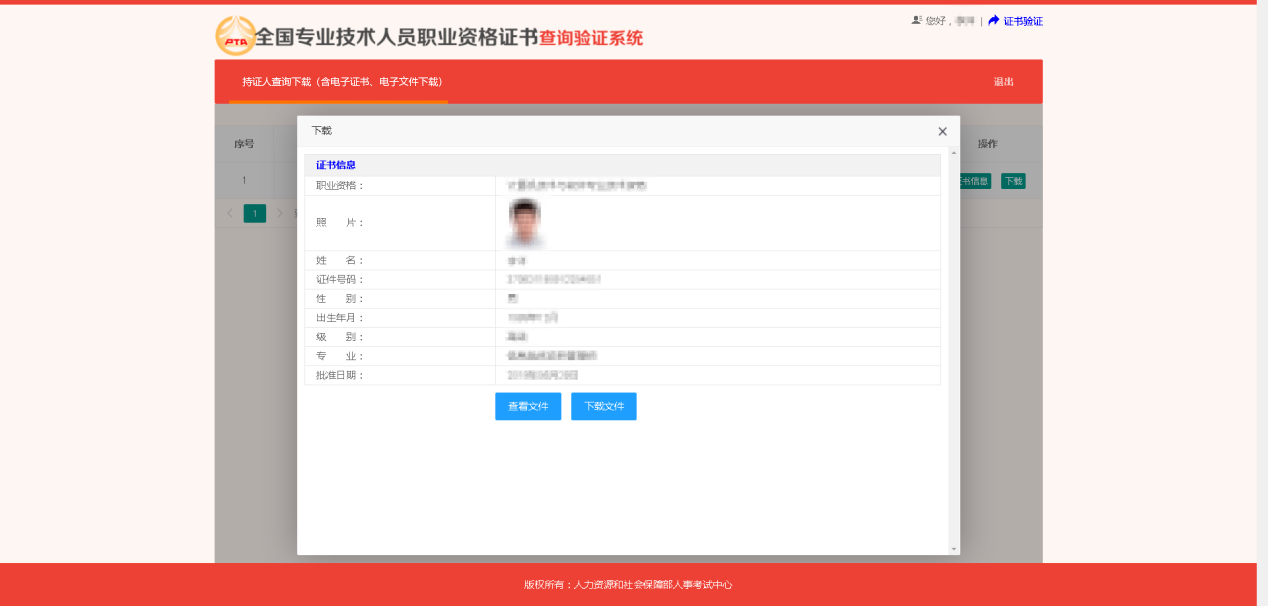Select page 1 in the pagination
The width and height of the screenshot is (1268, 606).
(x=254, y=213)
